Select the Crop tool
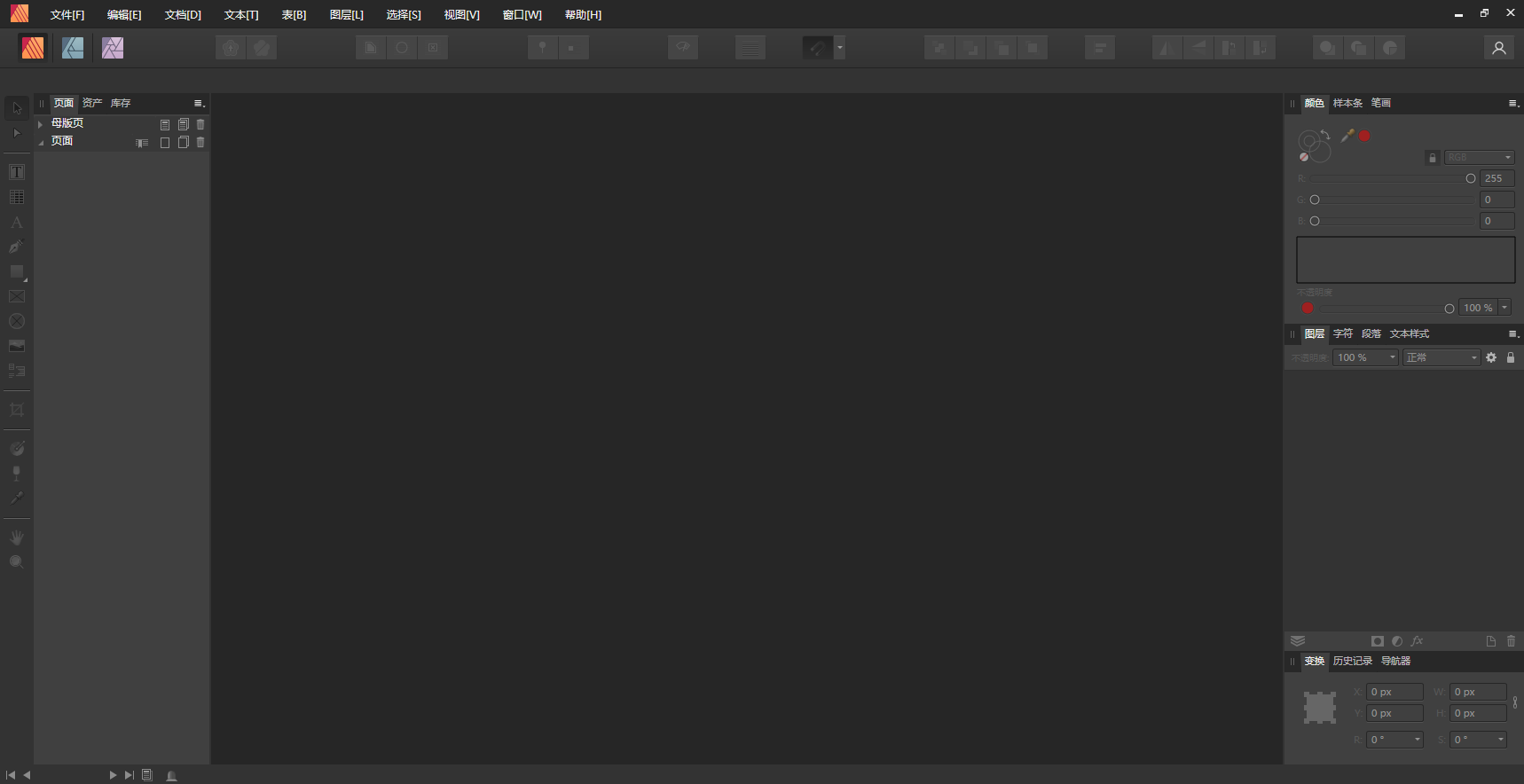This screenshot has width=1524, height=784. (17, 410)
